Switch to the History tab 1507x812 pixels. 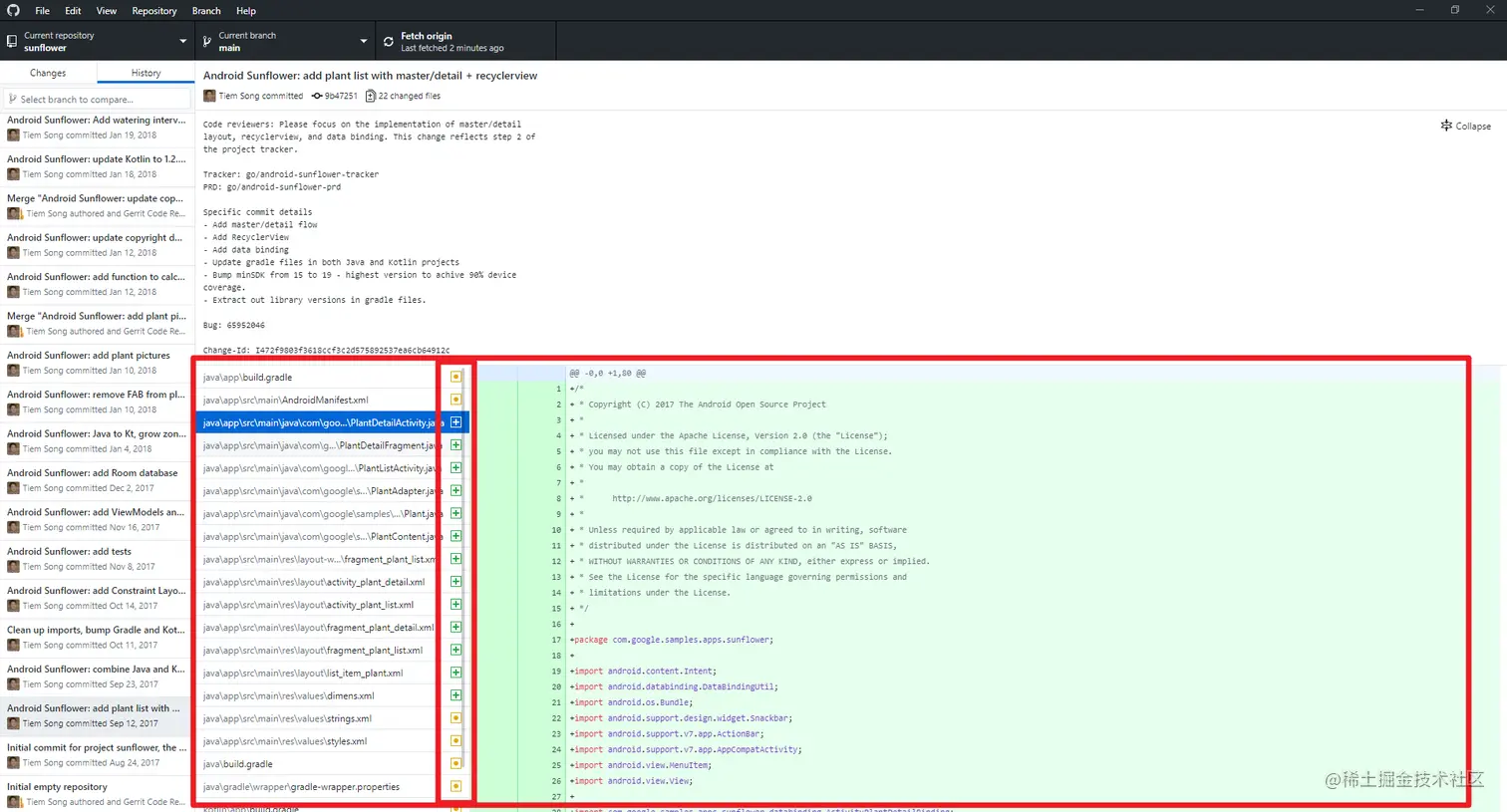coord(146,73)
